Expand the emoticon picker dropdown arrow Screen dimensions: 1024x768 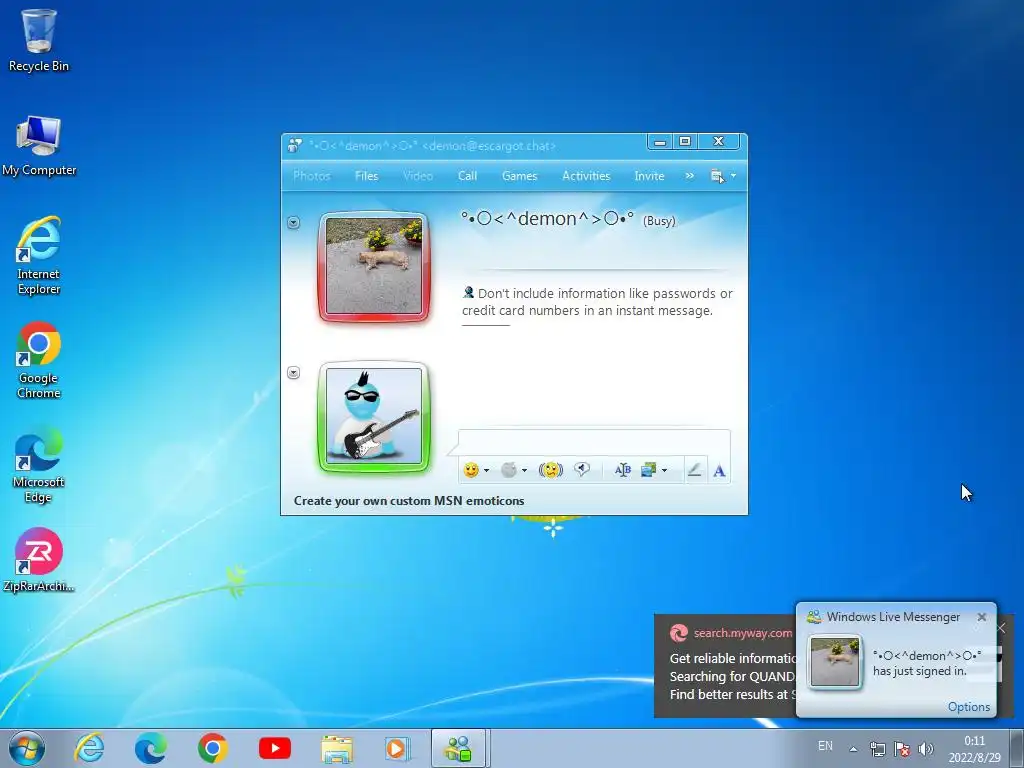pos(487,470)
